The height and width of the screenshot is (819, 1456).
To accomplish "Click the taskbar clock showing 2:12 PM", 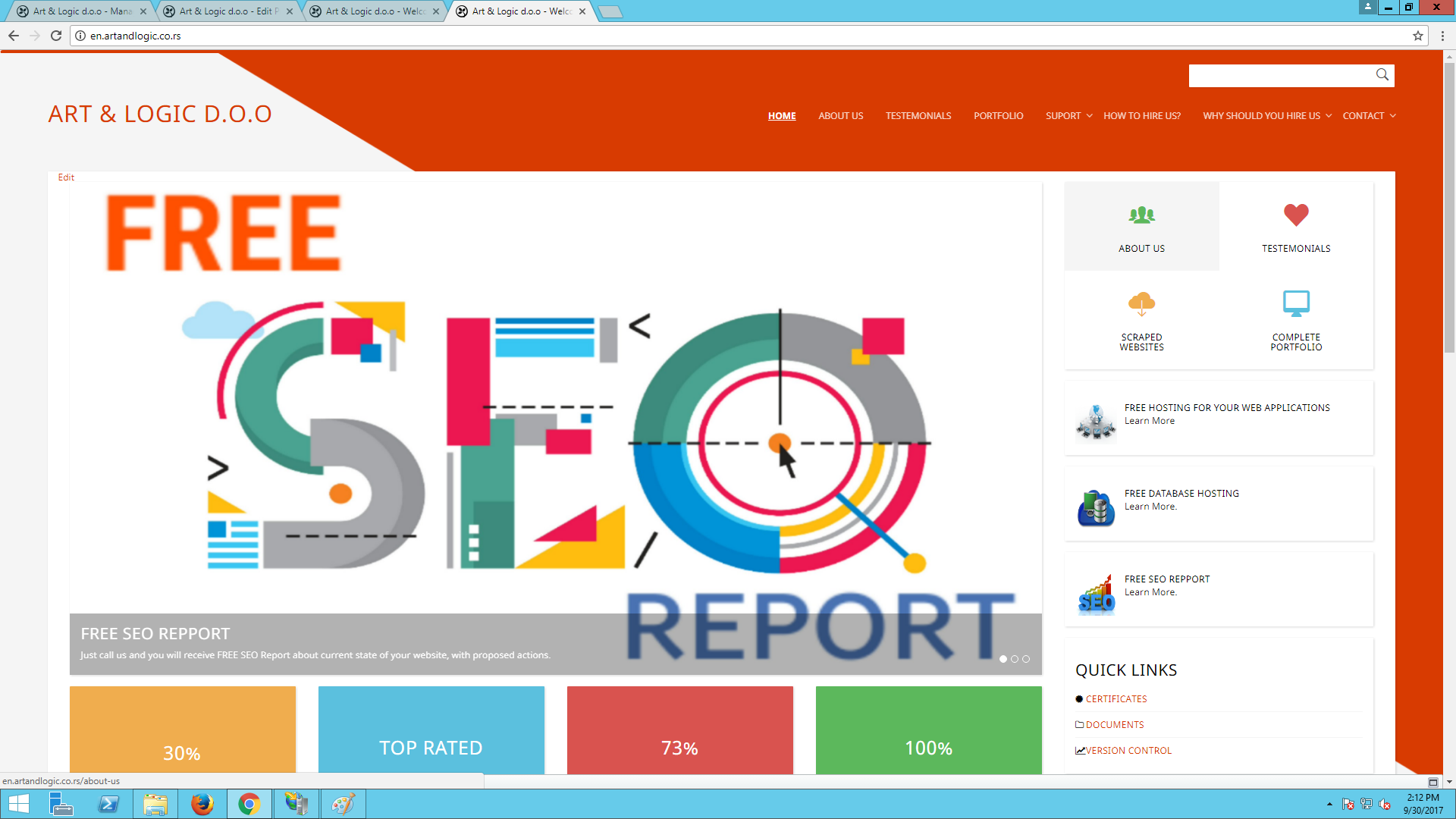I will click(x=1423, y=804).
